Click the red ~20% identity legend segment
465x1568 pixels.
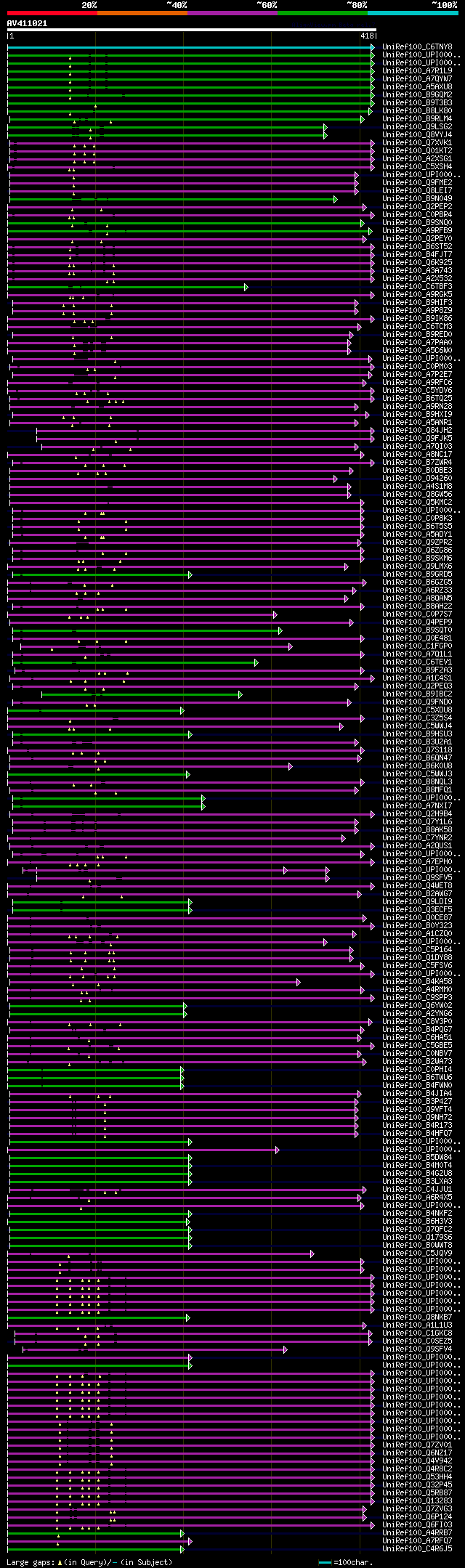(x=52, y=12)
